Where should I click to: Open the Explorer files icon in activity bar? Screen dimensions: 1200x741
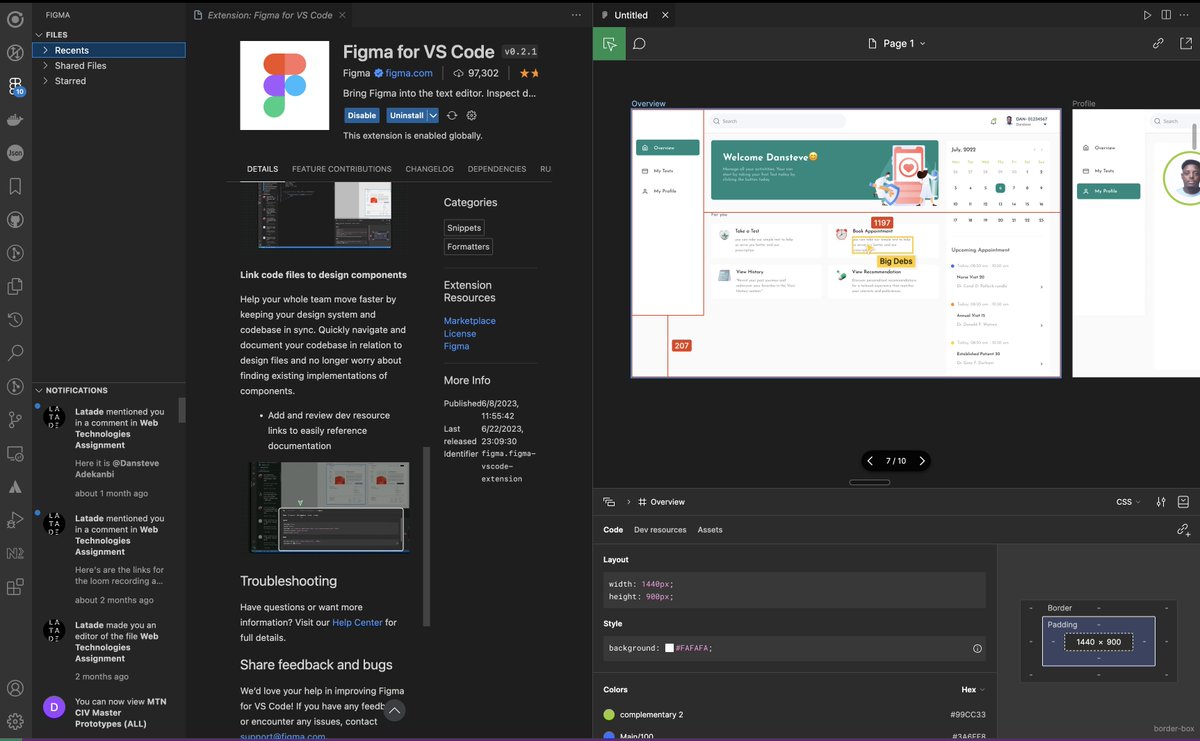point(15,286)
